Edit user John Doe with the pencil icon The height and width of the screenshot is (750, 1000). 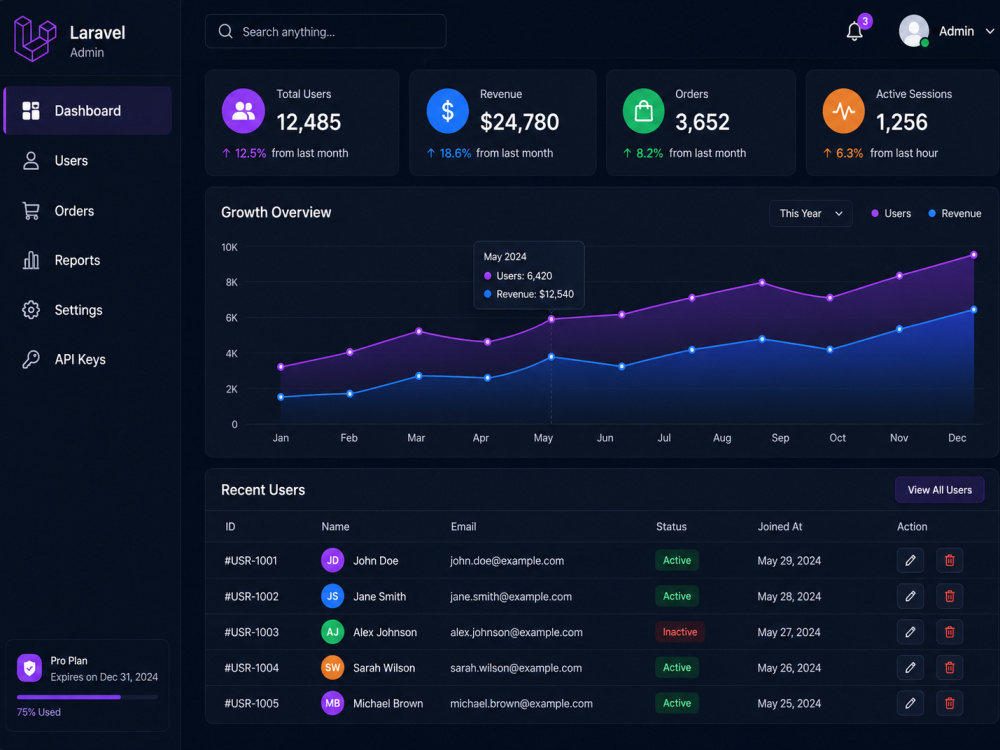(x=910, y=561)
